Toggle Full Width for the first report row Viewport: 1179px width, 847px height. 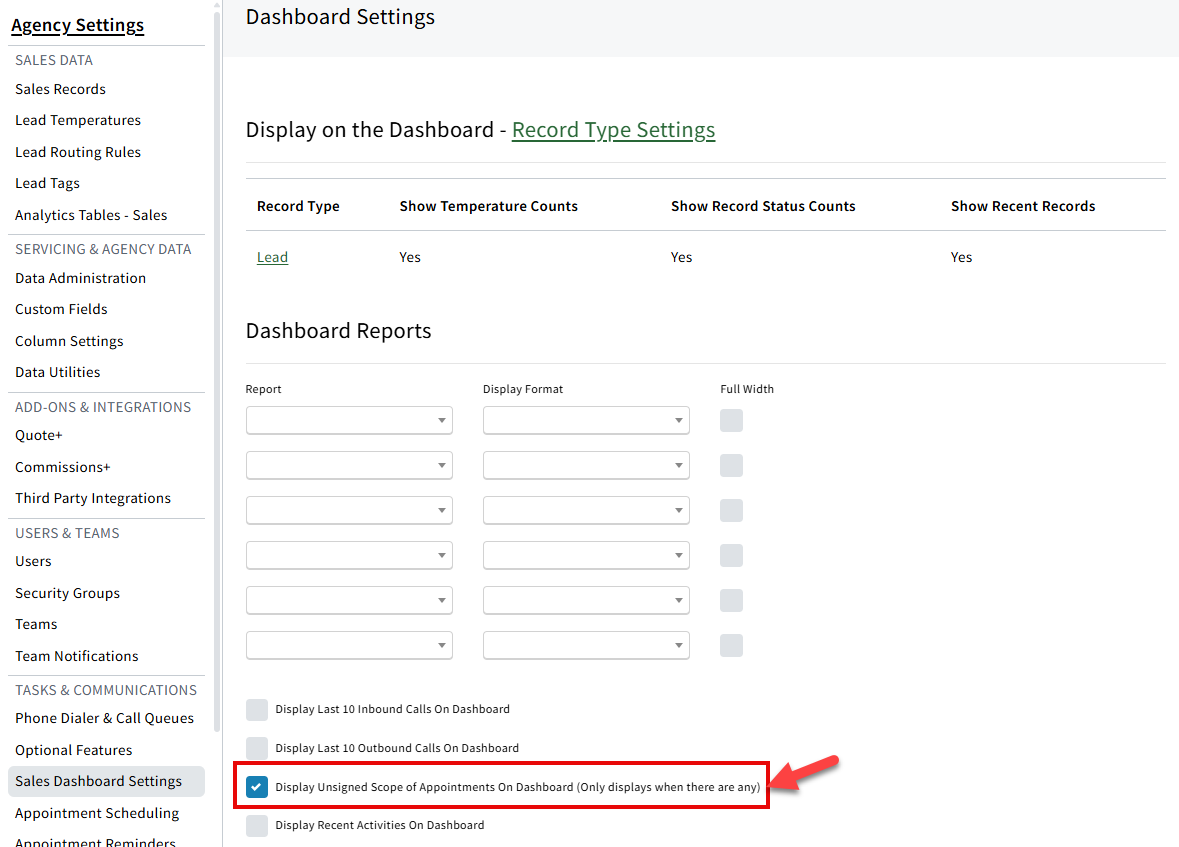tap(731, 420)
